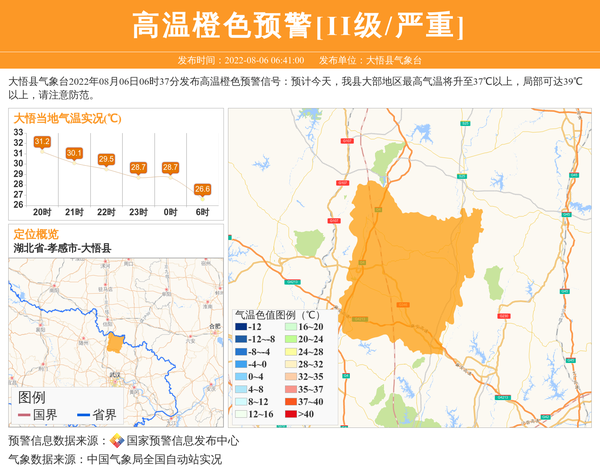This screenshot has height=471, width=600.
Task: Select the 26.6 data point at 6时
Action: coord(202,188)
